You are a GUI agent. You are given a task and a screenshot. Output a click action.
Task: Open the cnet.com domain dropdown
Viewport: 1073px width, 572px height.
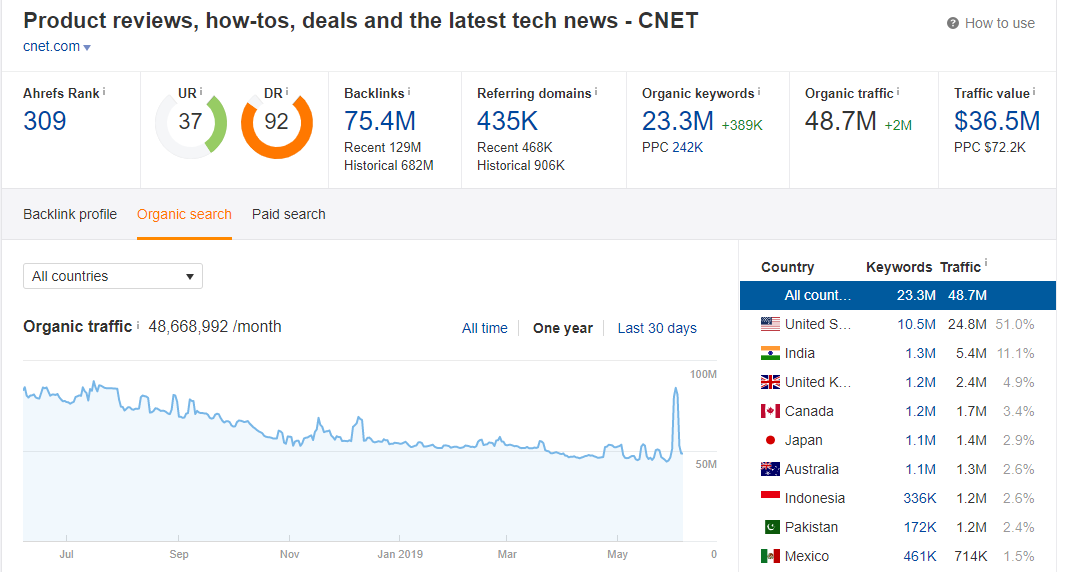click(57, 47)
